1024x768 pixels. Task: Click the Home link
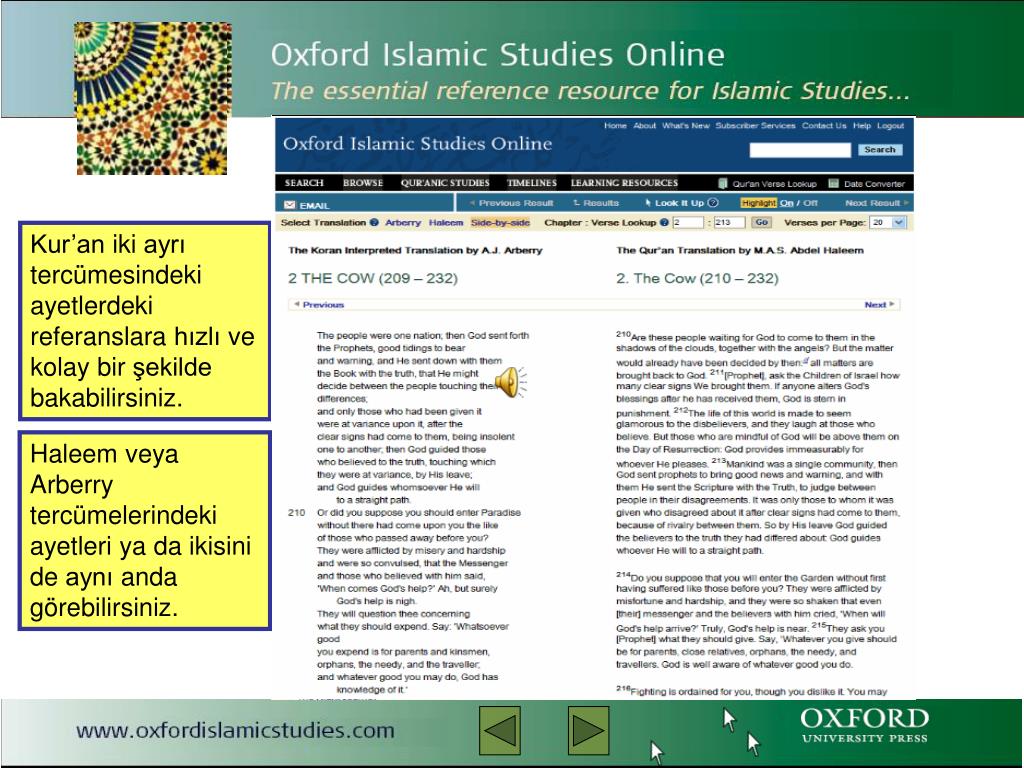[615, 125]
